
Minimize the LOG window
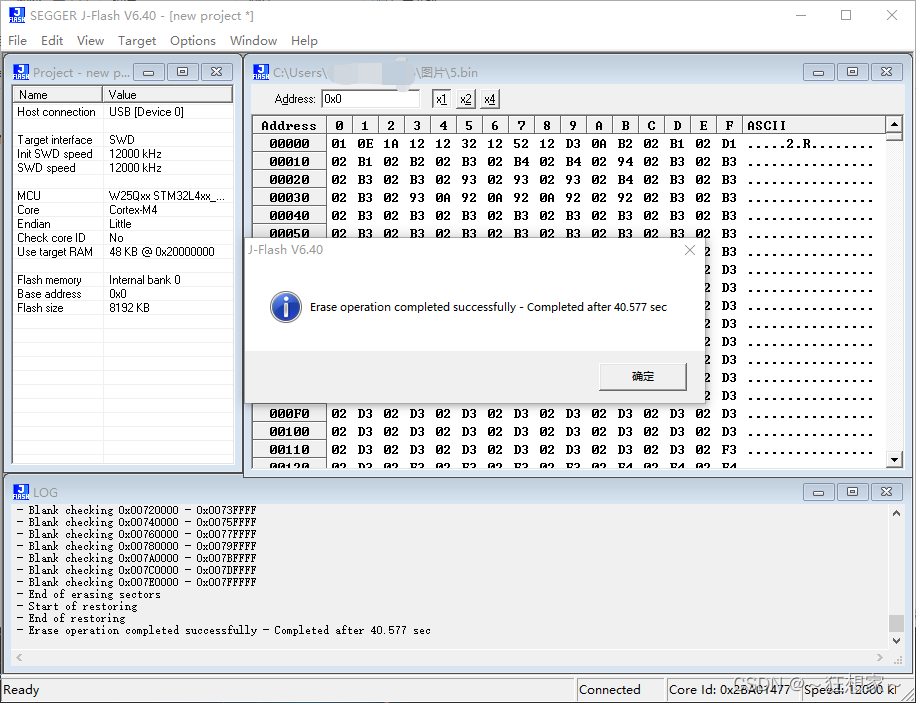tap(818, 492)
